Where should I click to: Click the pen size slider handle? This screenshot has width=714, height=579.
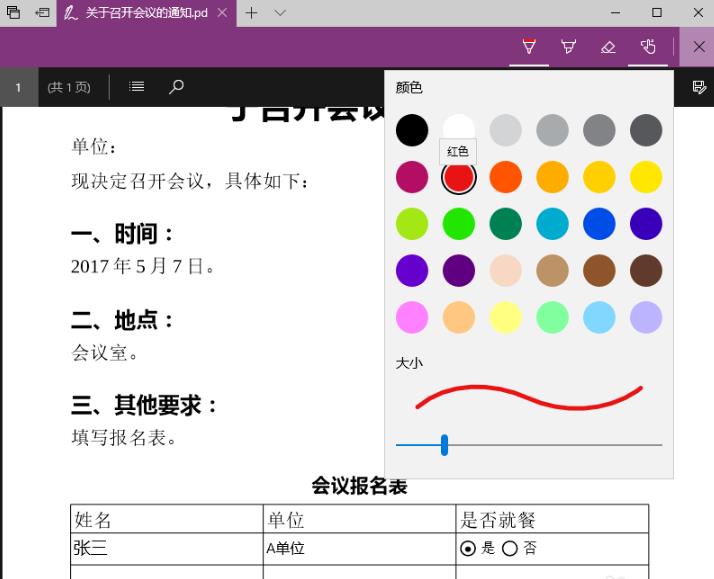click(x=444, y=444)
